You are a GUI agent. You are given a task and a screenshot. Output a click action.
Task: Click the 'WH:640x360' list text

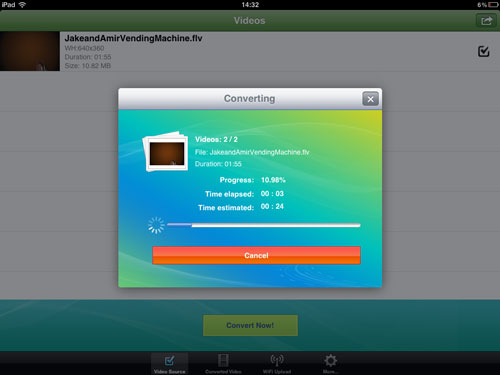[x=84, y=48]
